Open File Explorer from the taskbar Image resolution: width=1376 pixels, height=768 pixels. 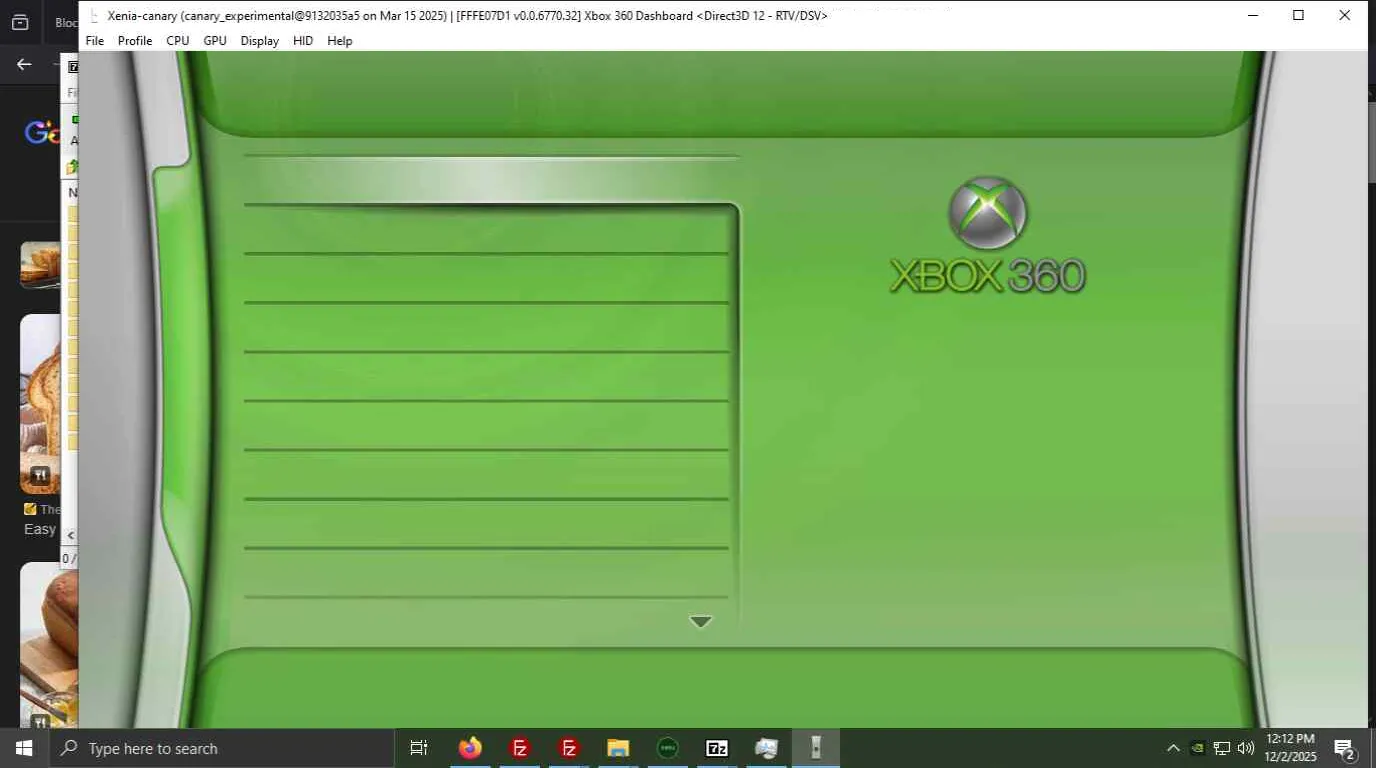click(x=618, y=748)
